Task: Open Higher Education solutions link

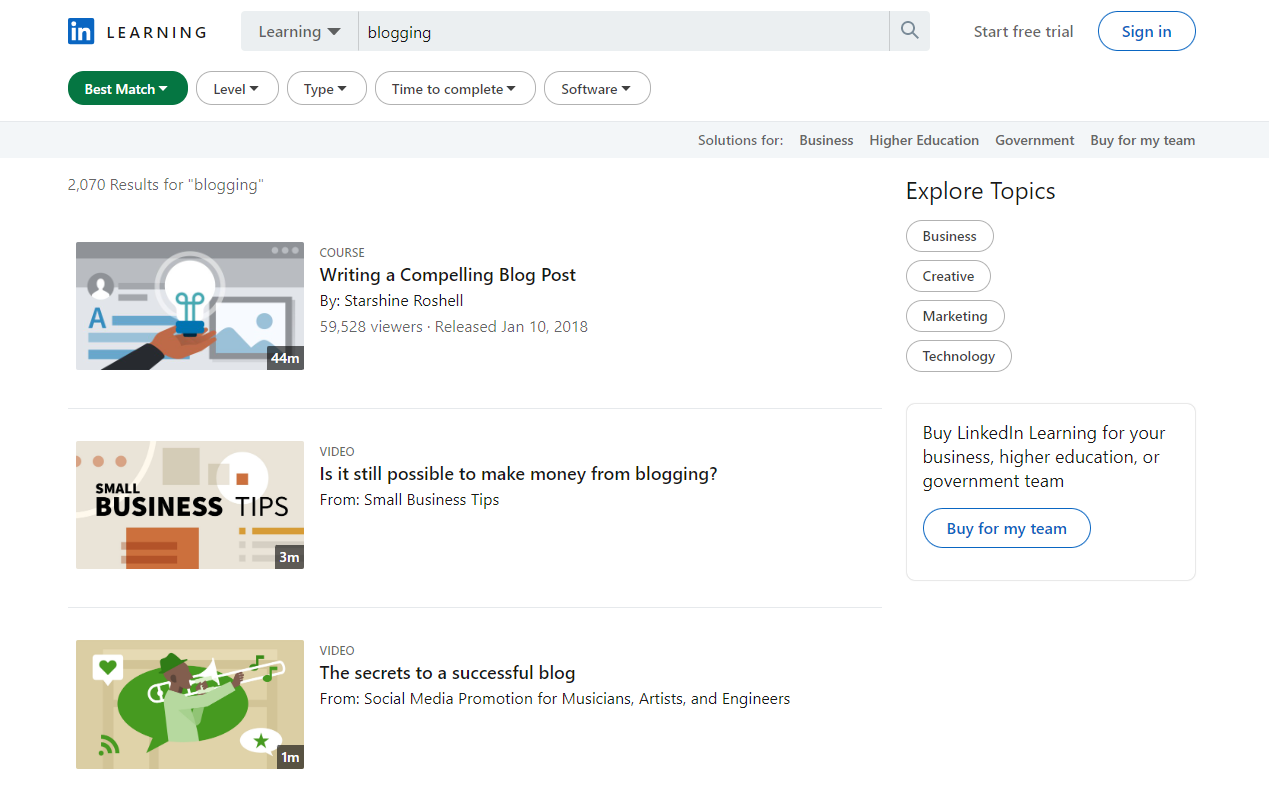Action: [924, 140]
